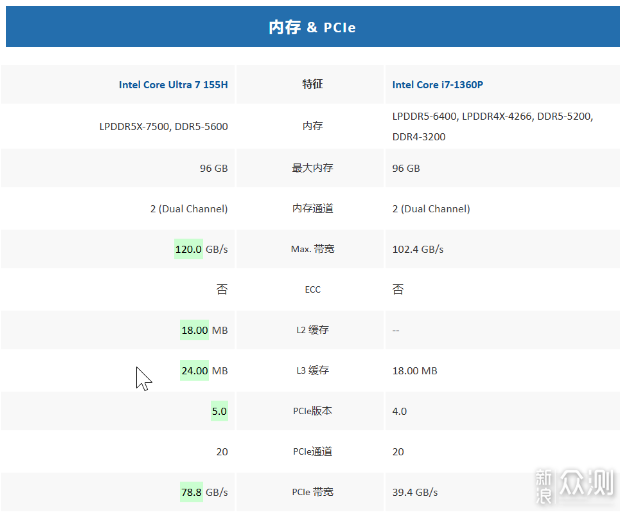Image resolution: width=624 pixels, height=514 pixels.
Task: Click the 最大内存 feature label
Action: (312, 168)
